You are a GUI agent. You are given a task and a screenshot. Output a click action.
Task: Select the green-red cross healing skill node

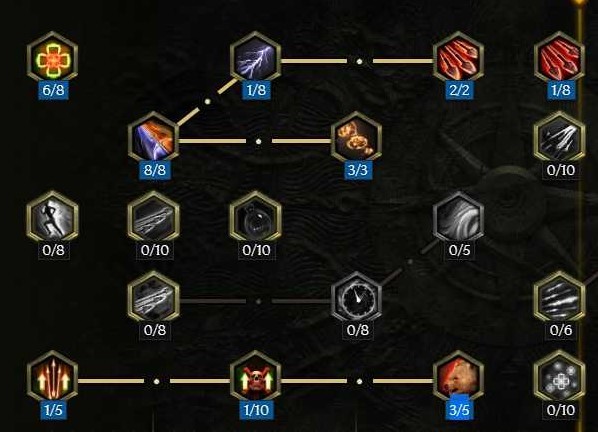53,59
